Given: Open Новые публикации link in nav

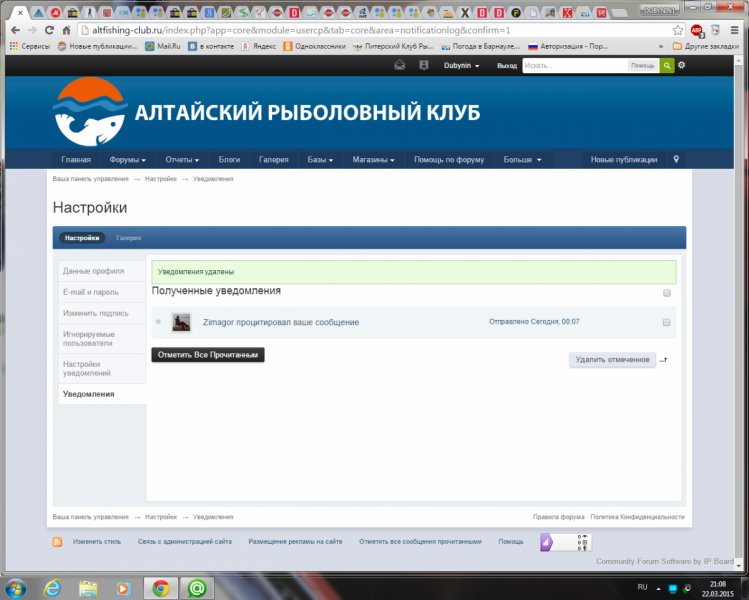Looking at the screenshot, I should pyautogui.click(x=624, y=160).
